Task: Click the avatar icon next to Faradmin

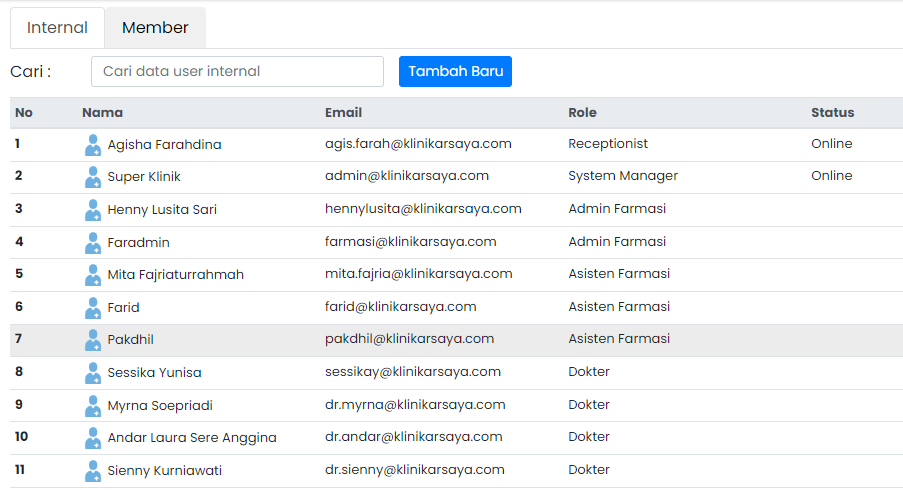Action: coord(93,242)
